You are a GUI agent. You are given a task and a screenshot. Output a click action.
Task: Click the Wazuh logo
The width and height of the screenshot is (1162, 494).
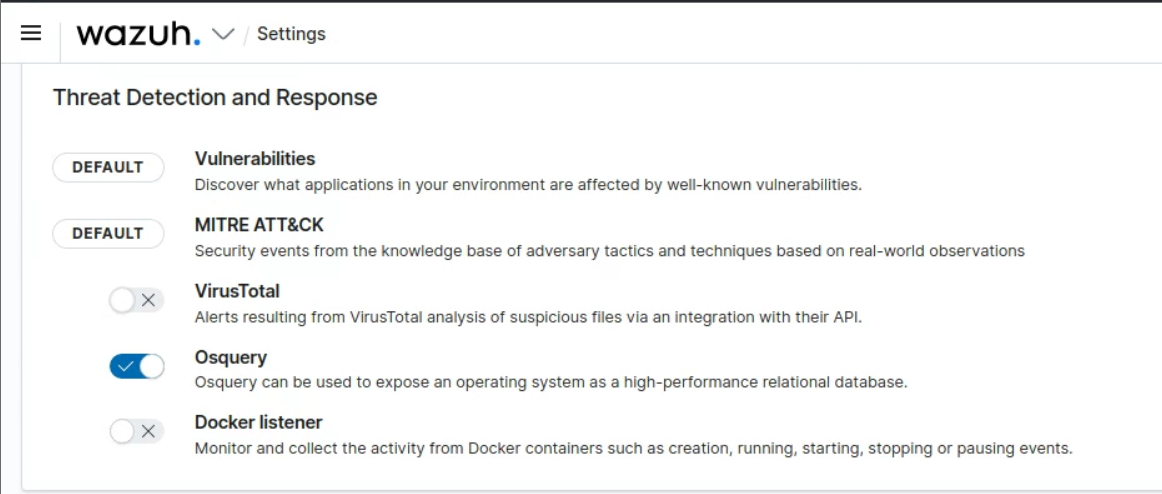tap(138, 33)
